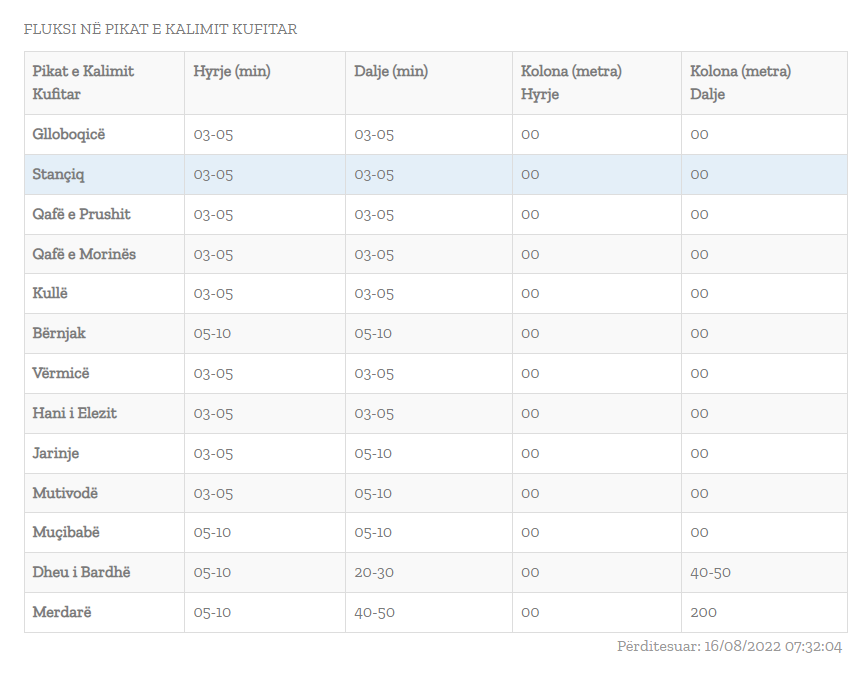Click the Dalje (min) column header
This screenshot has width=862, height=678.
391,71
